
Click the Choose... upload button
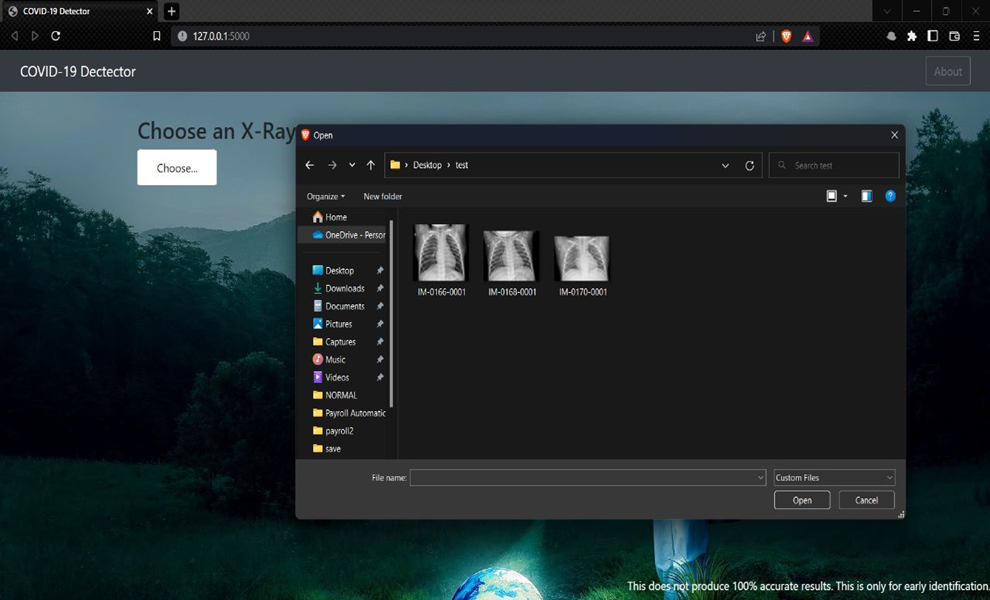pyautogui.click(x=177, y=167)
